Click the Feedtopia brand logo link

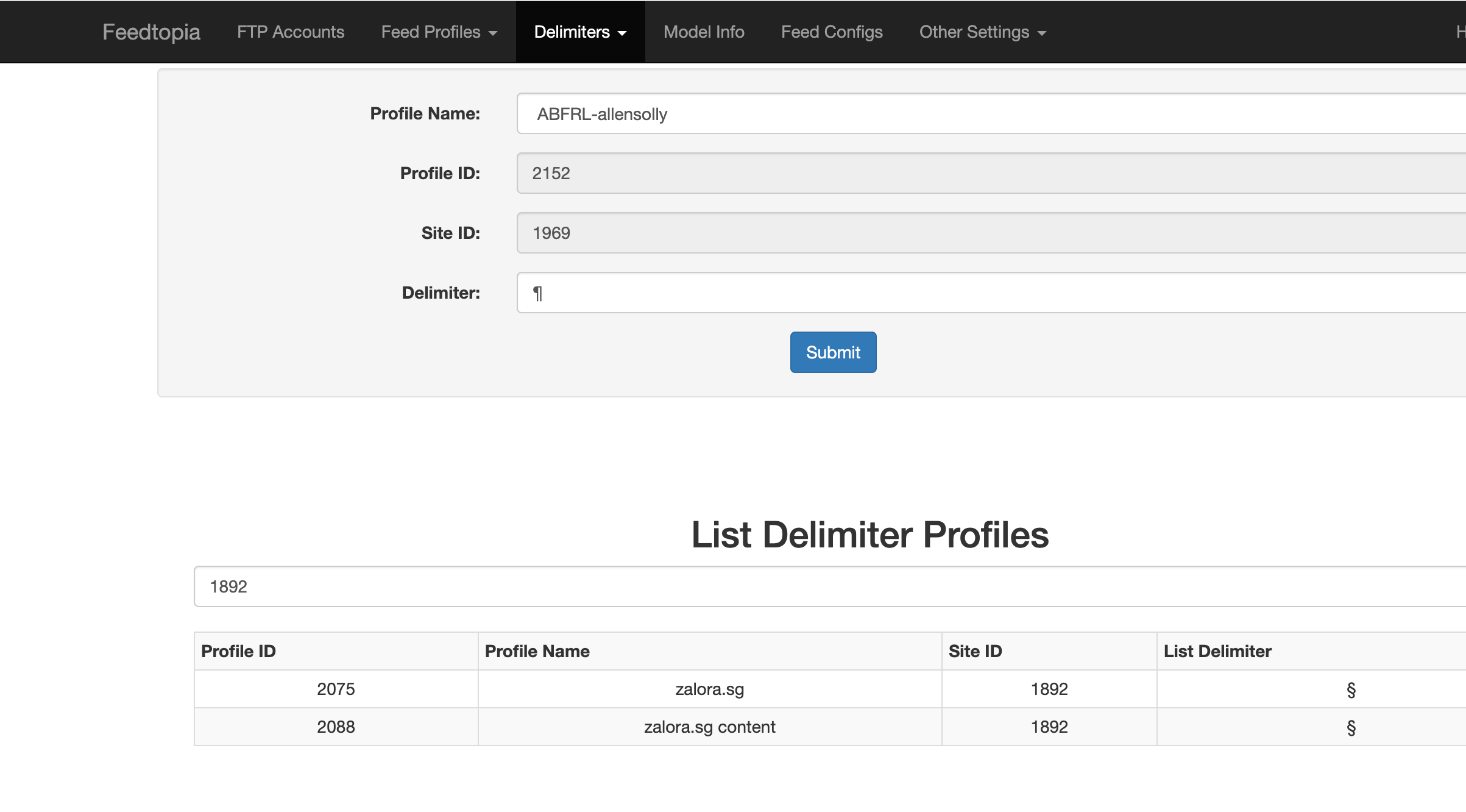click(151, 32)
